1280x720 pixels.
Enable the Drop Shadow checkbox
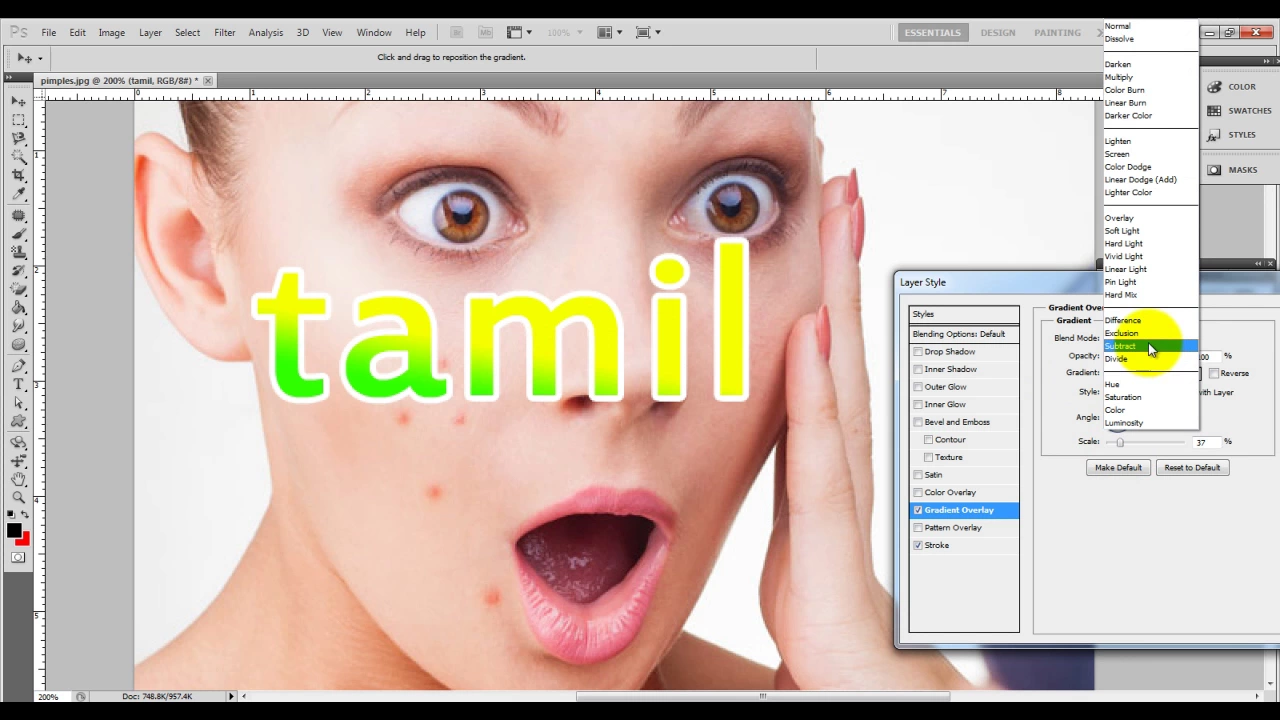(x=918, y=352)
